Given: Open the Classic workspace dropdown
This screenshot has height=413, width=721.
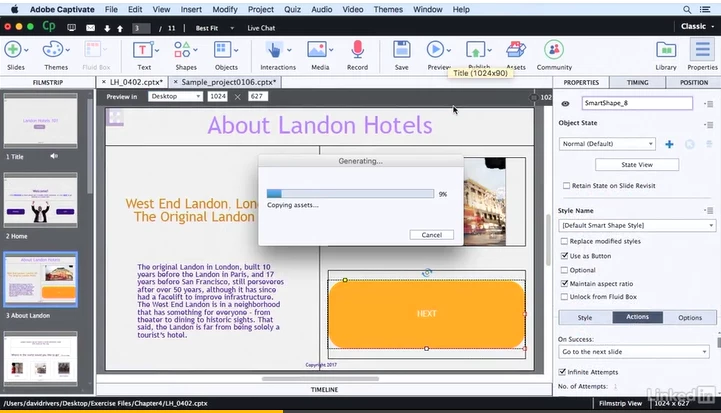Looking at the screenshot, I should click(697, 26).
